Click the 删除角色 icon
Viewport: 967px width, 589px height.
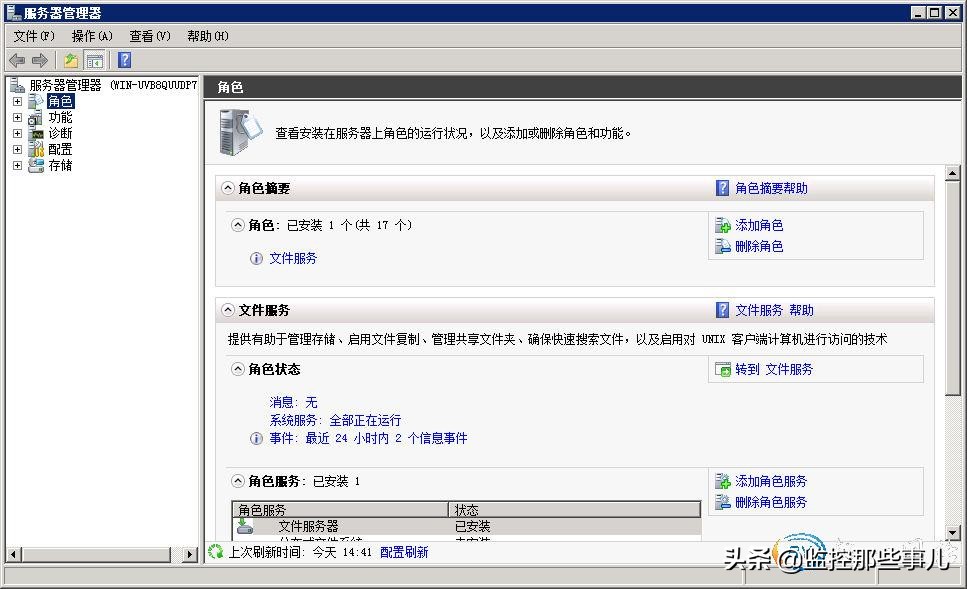pos(723,246)
